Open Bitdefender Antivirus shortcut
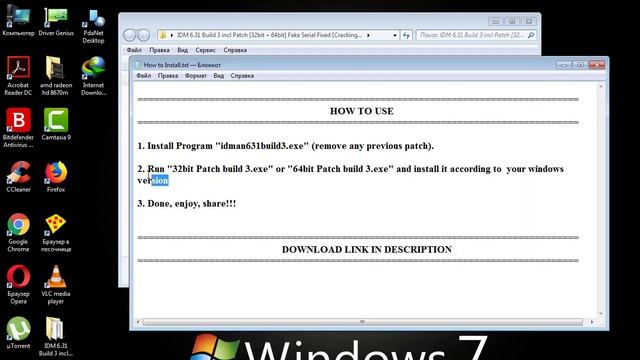Screen dimensions: 640x360 [18, 128]
